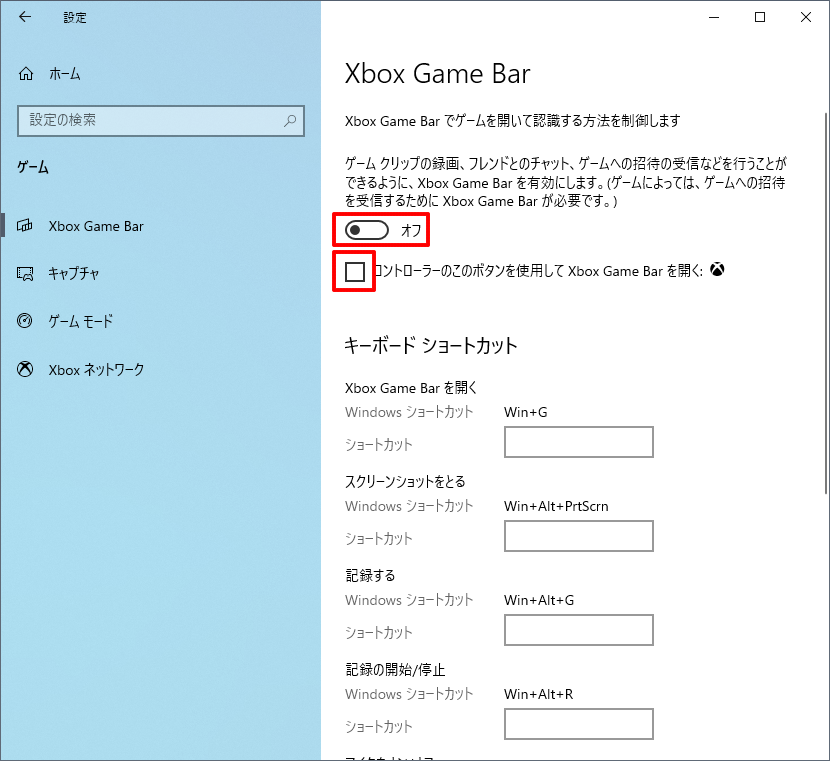Check the controller button opens Game Bar box
830x761 pixels.
(x=355, y=271)
